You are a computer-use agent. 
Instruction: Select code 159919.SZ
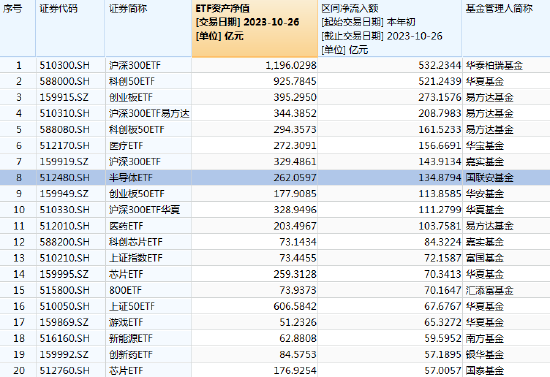click(x=64, y=162)
